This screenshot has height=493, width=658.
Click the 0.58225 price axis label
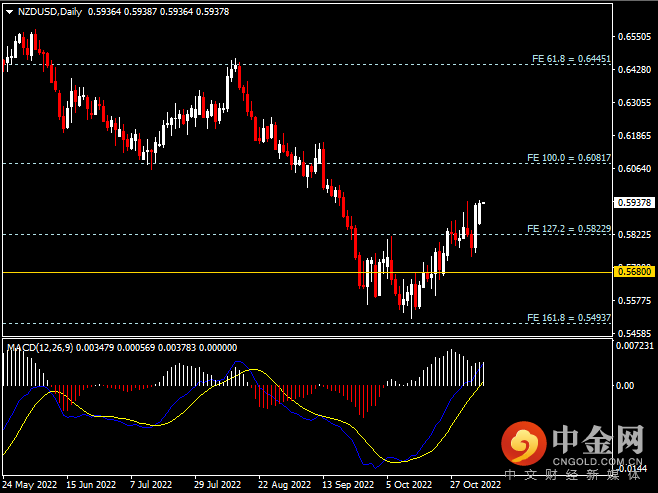[634, 235]
